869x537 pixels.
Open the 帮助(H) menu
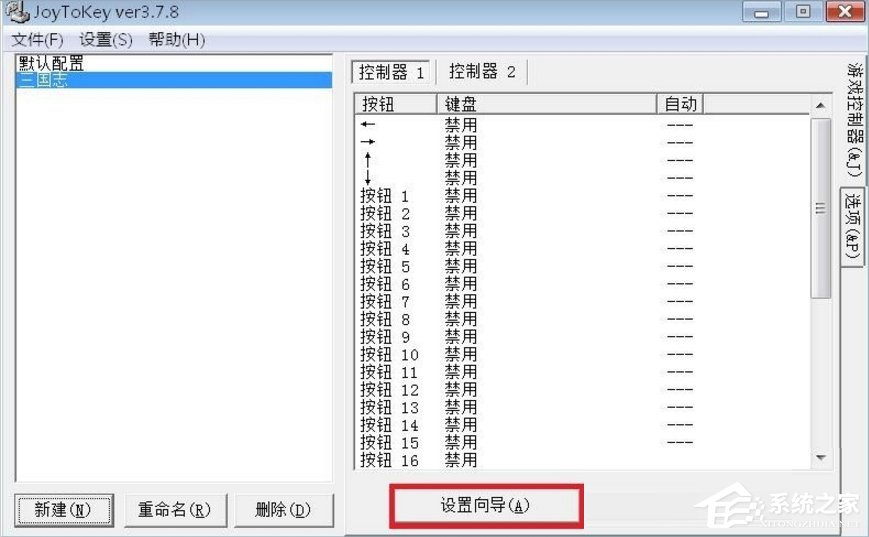177,39
